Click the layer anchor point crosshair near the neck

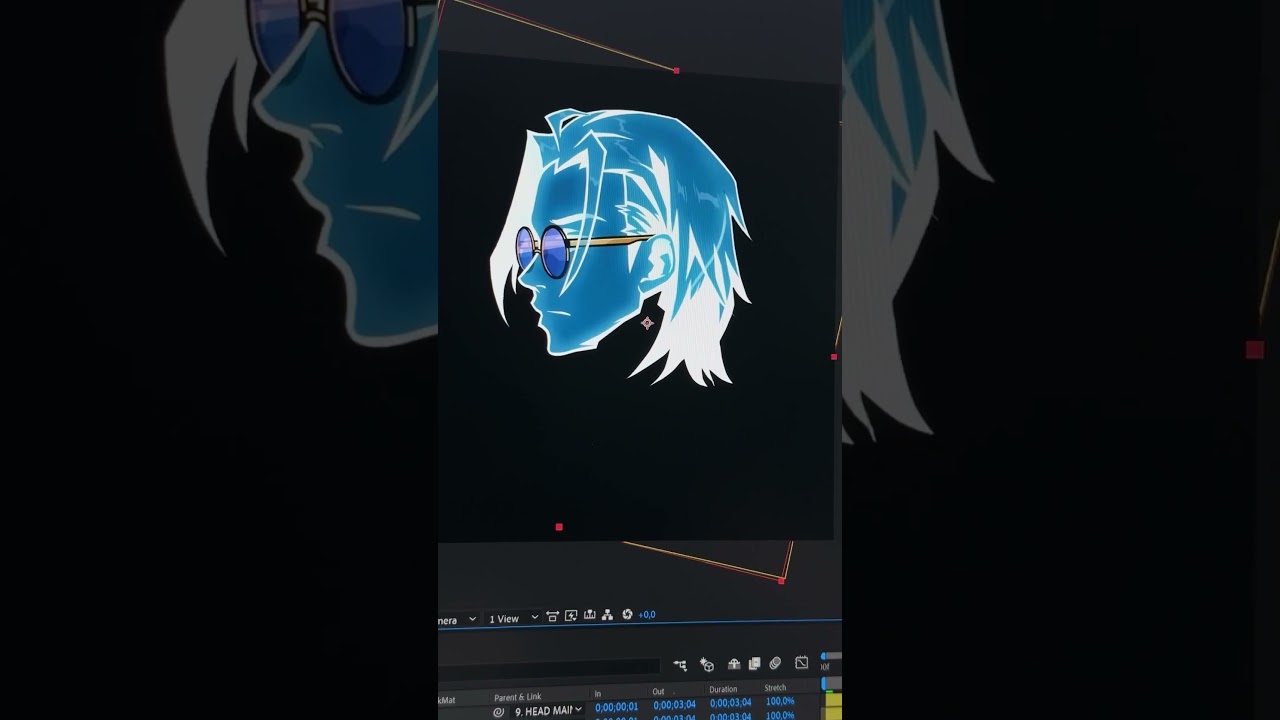click(x=647, y=323)
